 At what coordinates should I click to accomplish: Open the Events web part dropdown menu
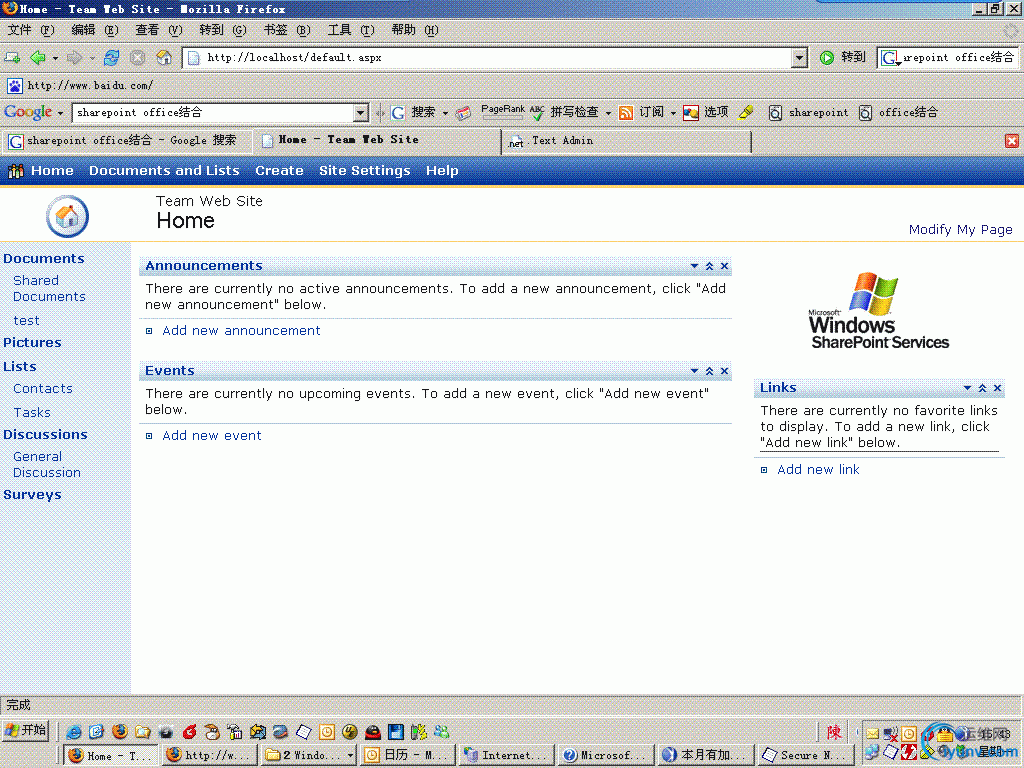tap(694, 371)
